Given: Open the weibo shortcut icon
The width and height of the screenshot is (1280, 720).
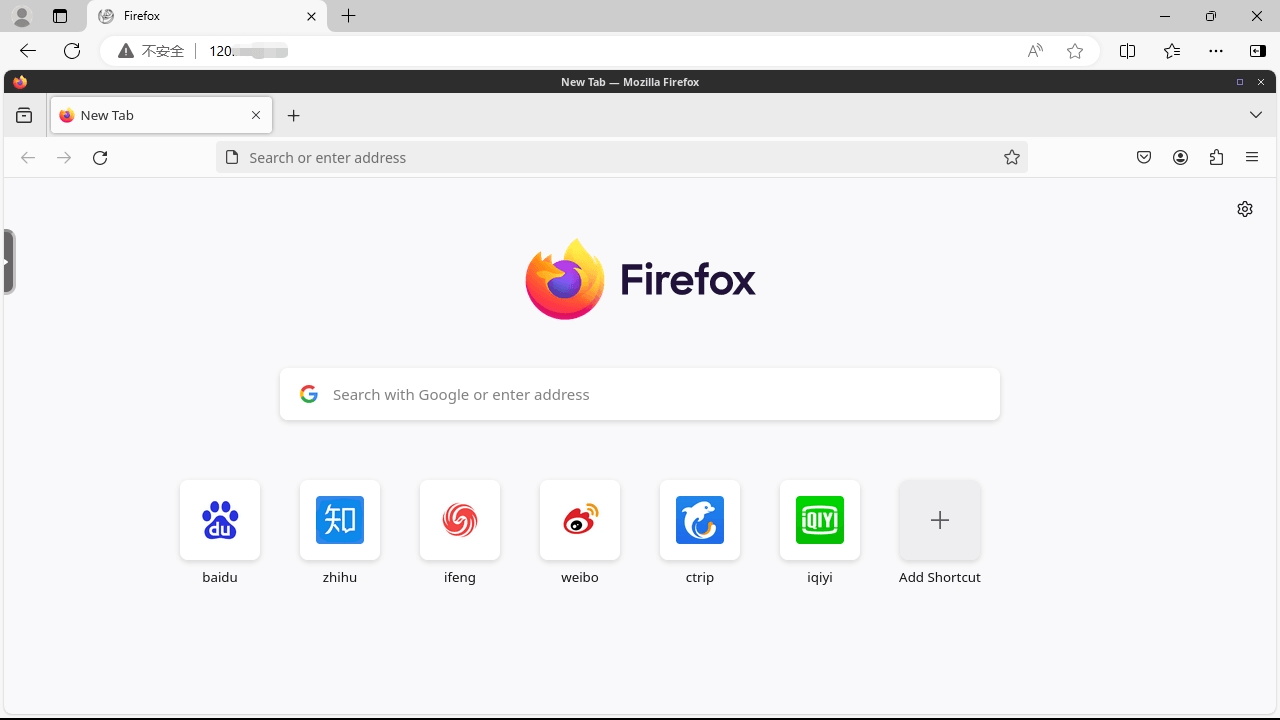Looking at the screenshot, I should [x=580, y=520].
